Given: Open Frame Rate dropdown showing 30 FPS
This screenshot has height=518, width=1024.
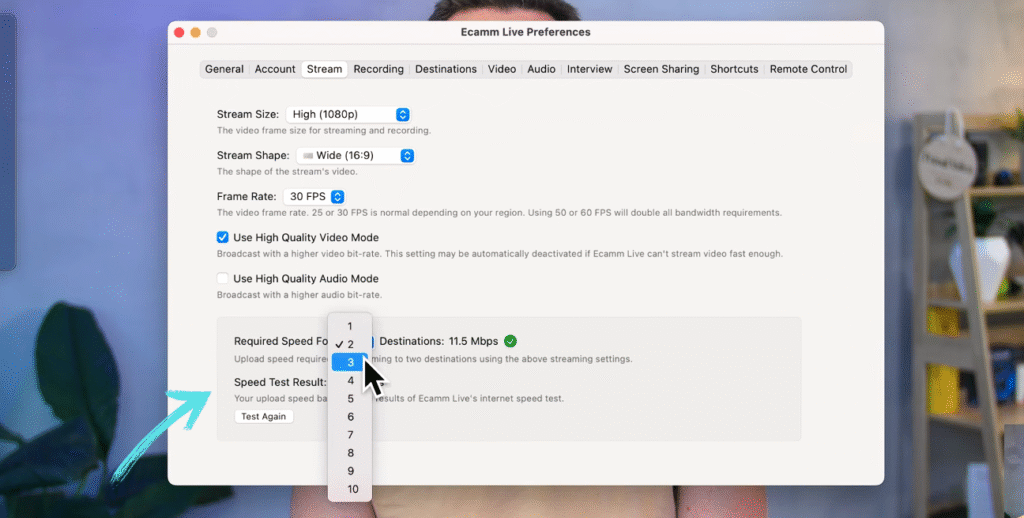Looking at the screenshot, I should pos(314,197).
